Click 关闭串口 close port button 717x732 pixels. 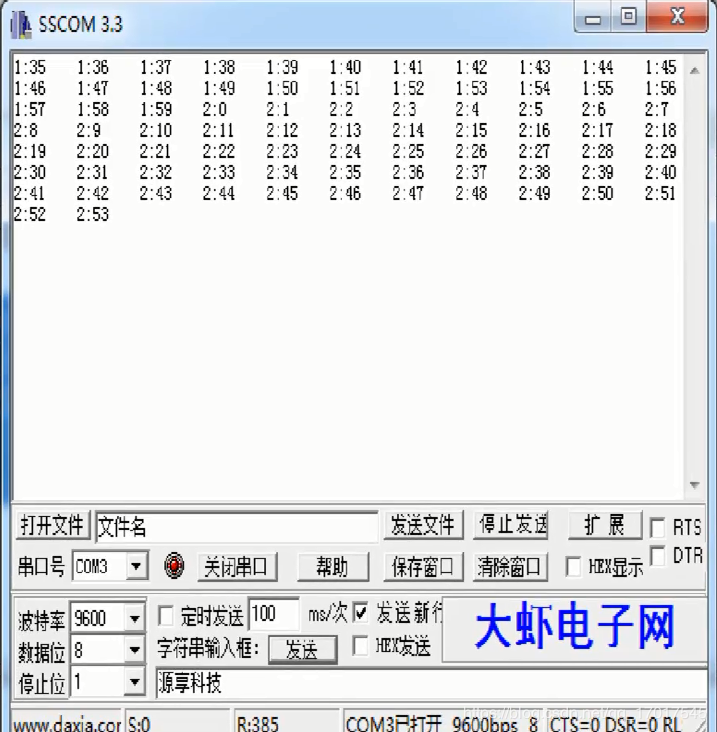[x=237, y=567]
